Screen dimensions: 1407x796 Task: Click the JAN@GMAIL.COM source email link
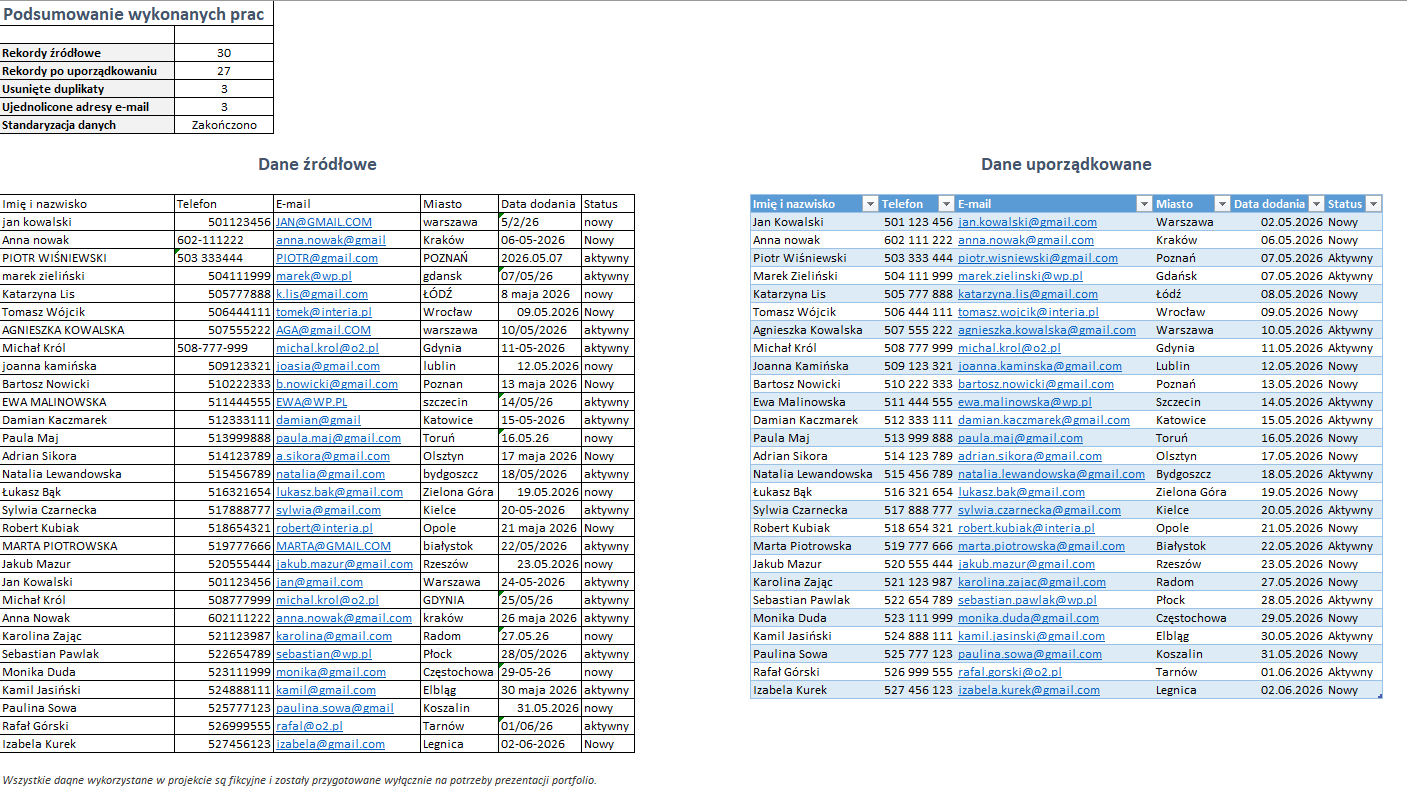click(x=324, y=222)
